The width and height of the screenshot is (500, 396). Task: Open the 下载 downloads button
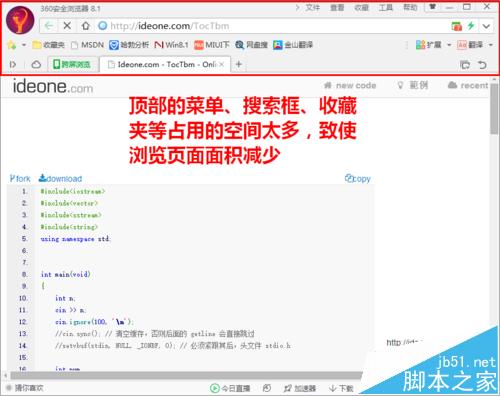click(341, 388)
